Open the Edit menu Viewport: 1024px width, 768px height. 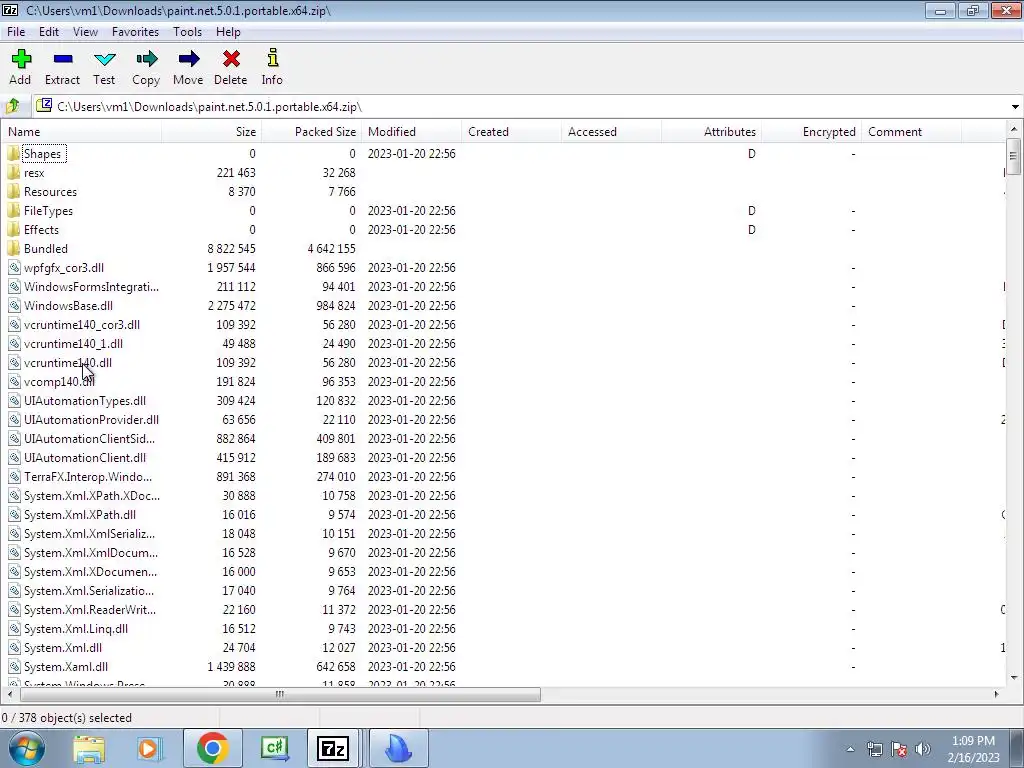(48, 31)
